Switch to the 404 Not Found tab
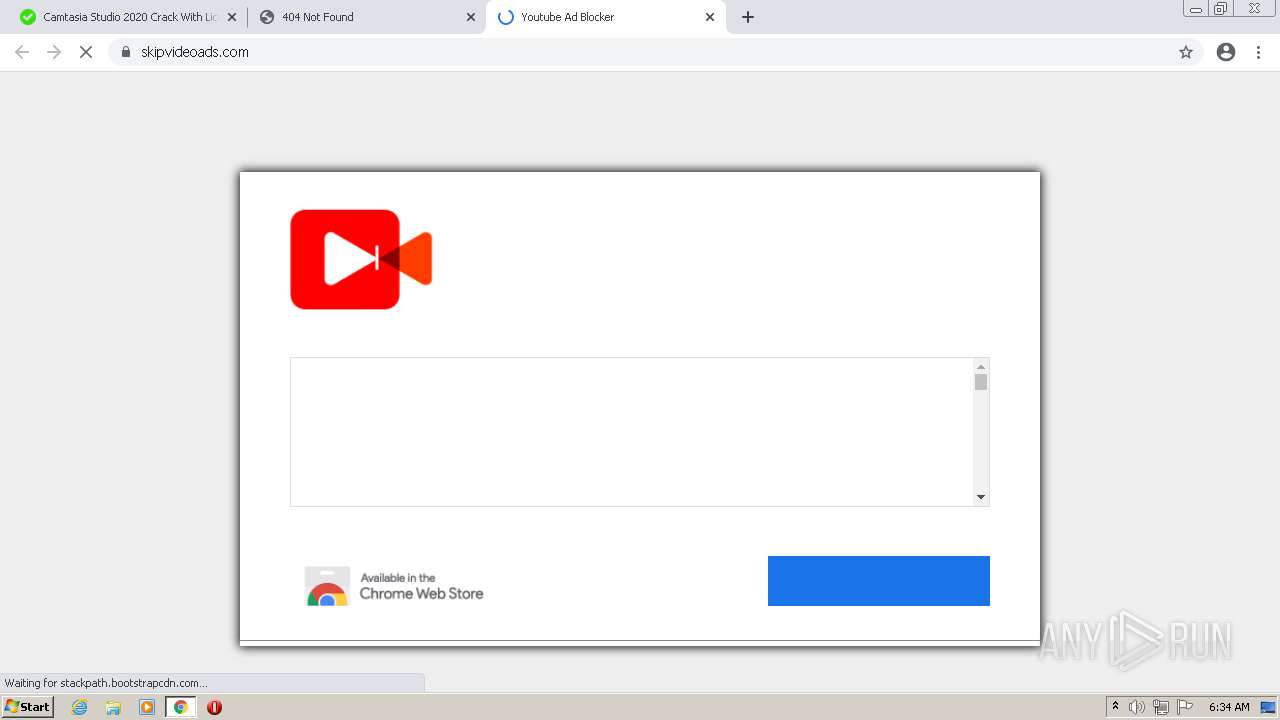 point(365,17)
